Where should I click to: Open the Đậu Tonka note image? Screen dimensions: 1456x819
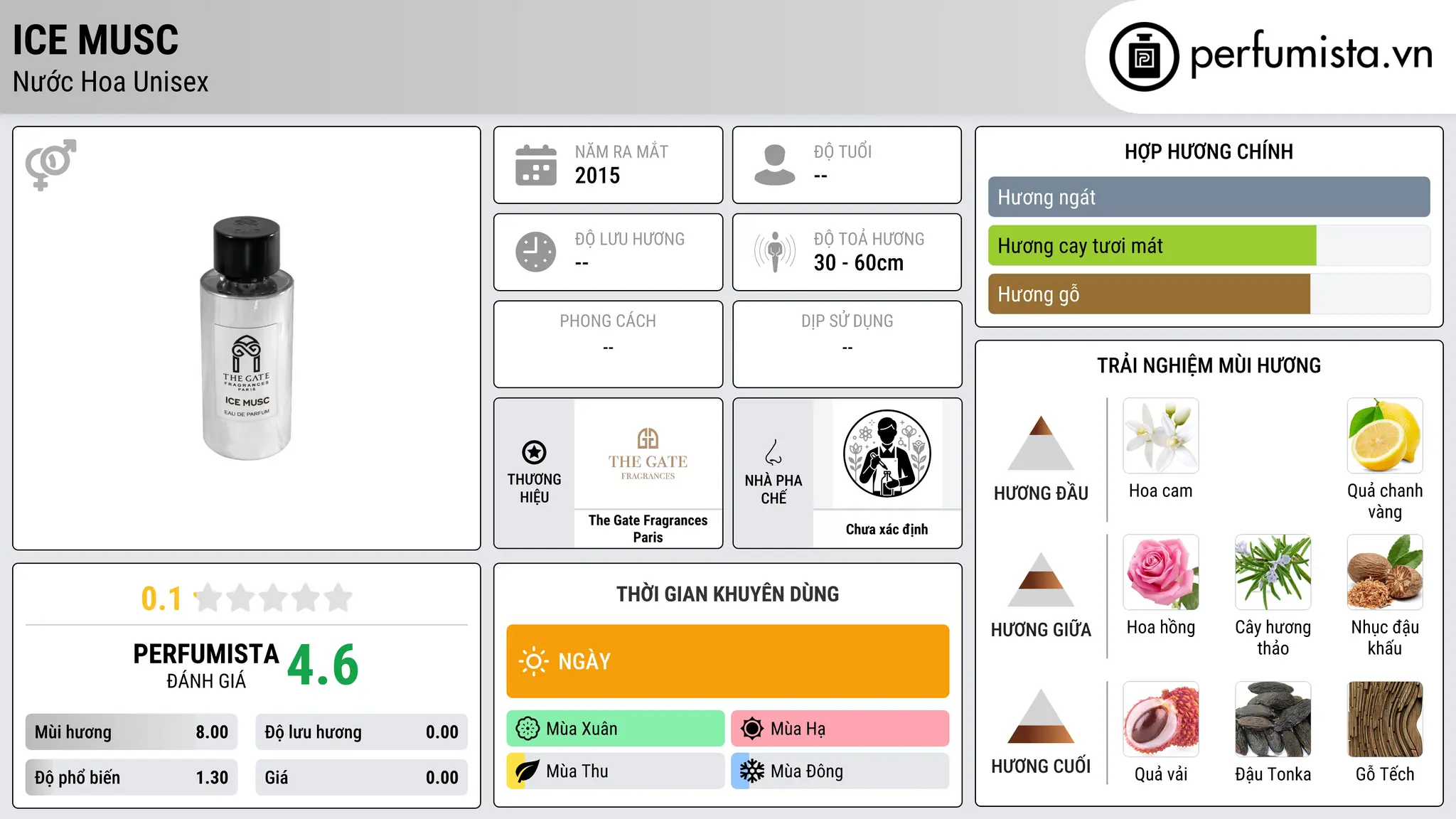pos(1273,719)
